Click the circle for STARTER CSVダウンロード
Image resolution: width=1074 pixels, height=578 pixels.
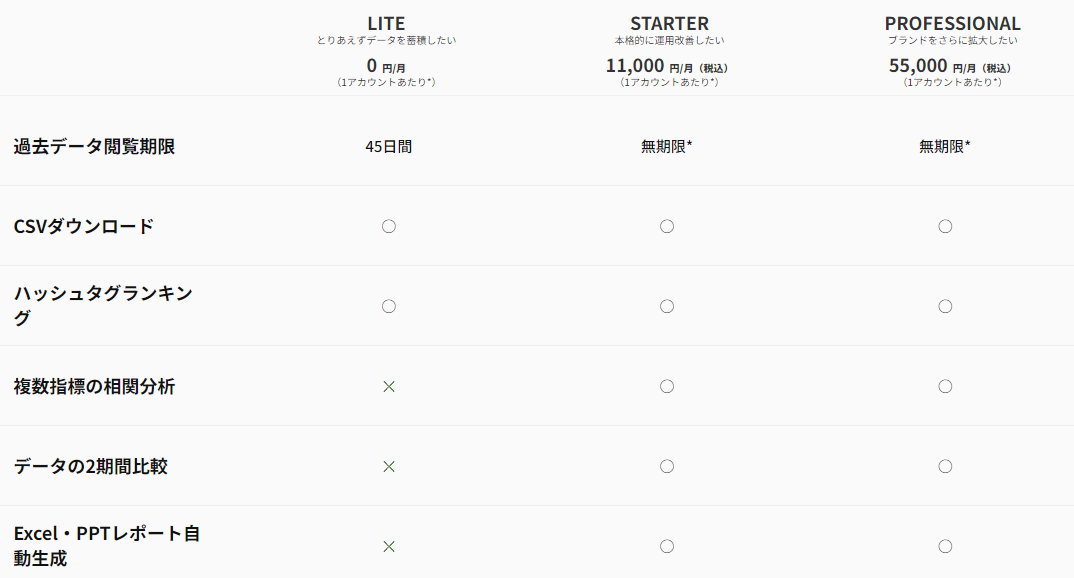667,226
